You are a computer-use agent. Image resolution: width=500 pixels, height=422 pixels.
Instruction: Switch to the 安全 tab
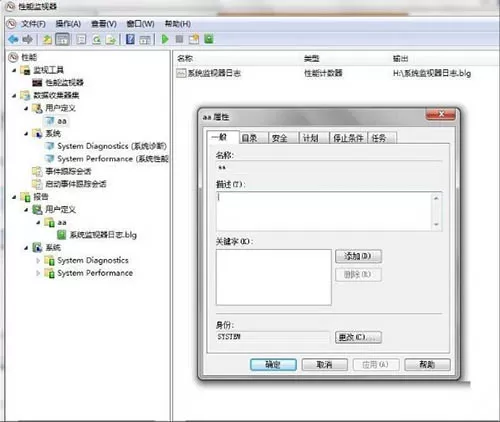click(283, 138)
